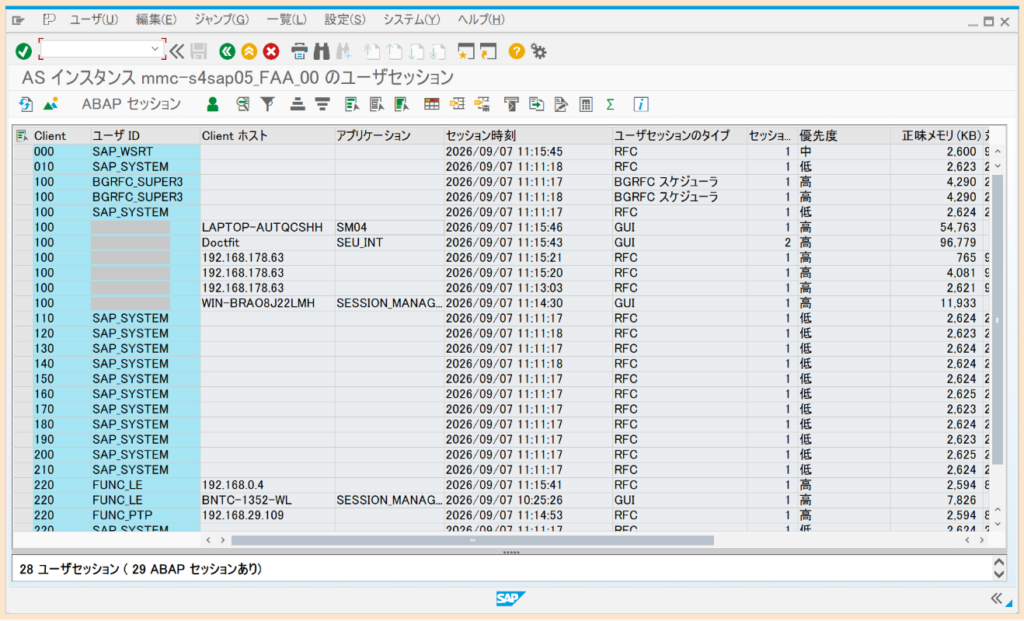The height and width of the screenshot is (621, 1024).
Task: Click the Create new session icon
Action: coord(466,51)
